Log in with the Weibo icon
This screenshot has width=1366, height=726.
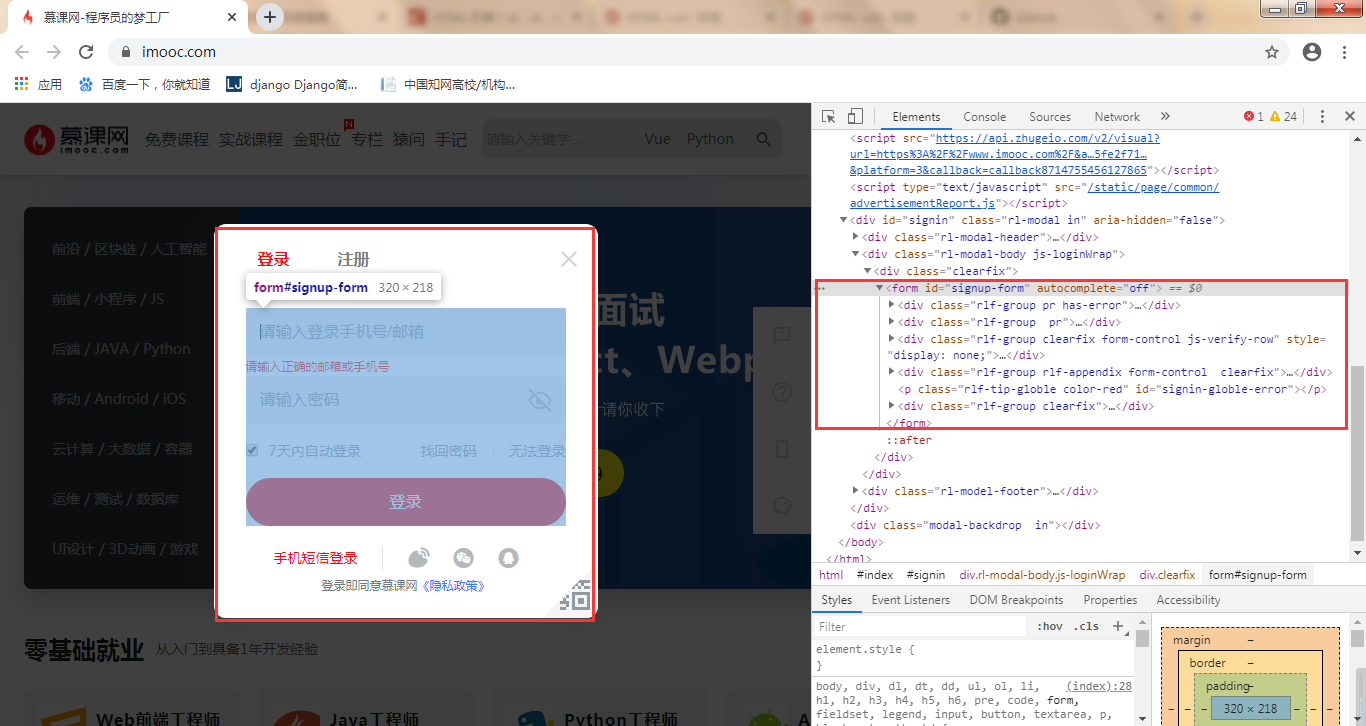(x=419, y=558)
